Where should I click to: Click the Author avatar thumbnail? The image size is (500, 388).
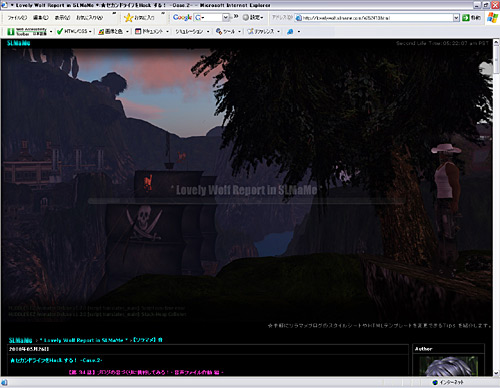pyautogui.click(x=449, y=366)
